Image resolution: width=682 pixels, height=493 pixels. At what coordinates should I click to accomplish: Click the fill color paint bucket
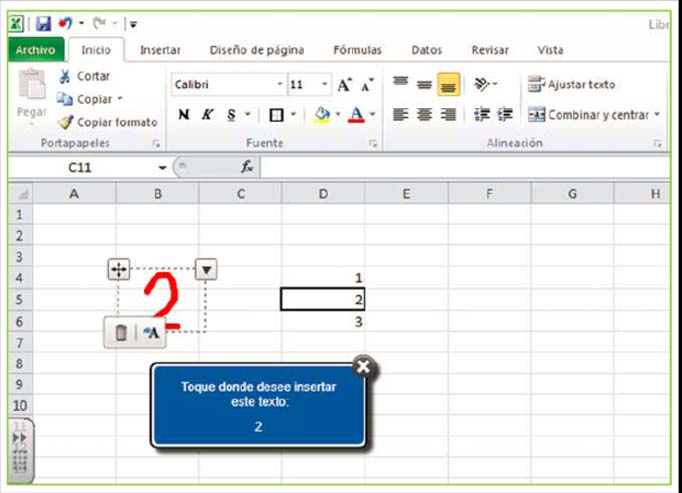[322, 115]
